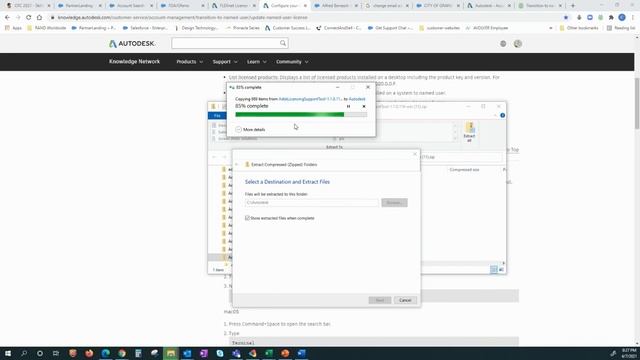Screen dimensions: 640x360
Task: Open Chrome extensions puzzle icon
Action: pyautogui.click(x=611, y=18)
